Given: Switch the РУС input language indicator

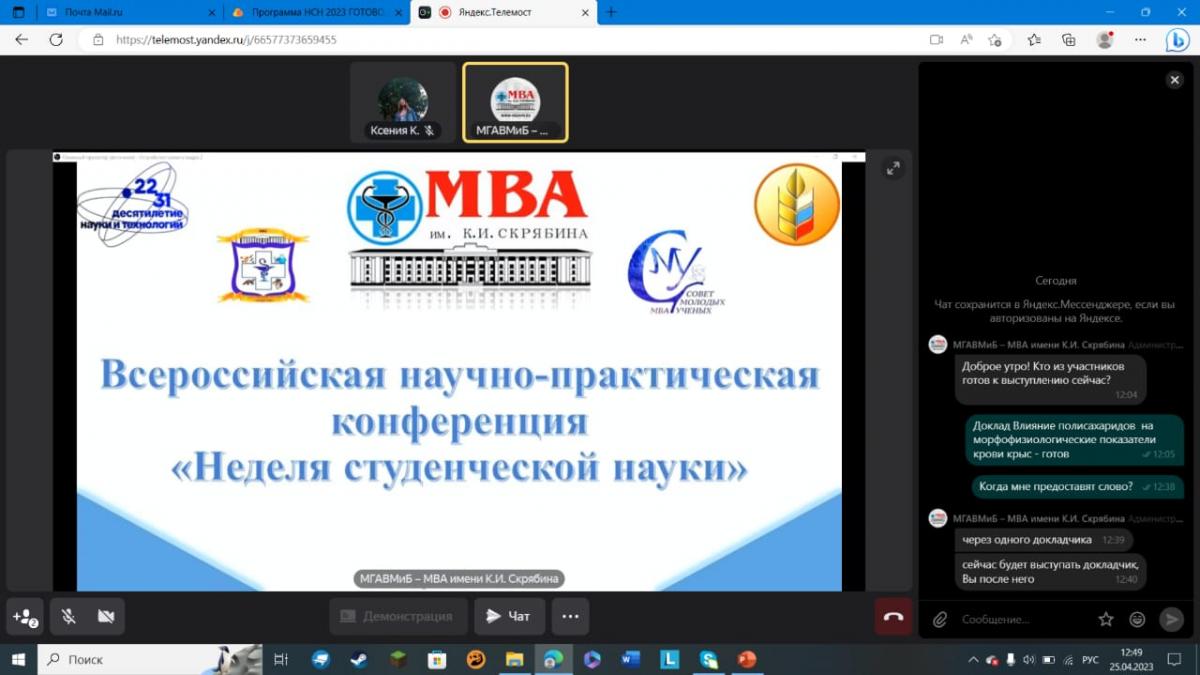Looking at the screenshot, I should pyautogui.click(x=1091, y=659).
